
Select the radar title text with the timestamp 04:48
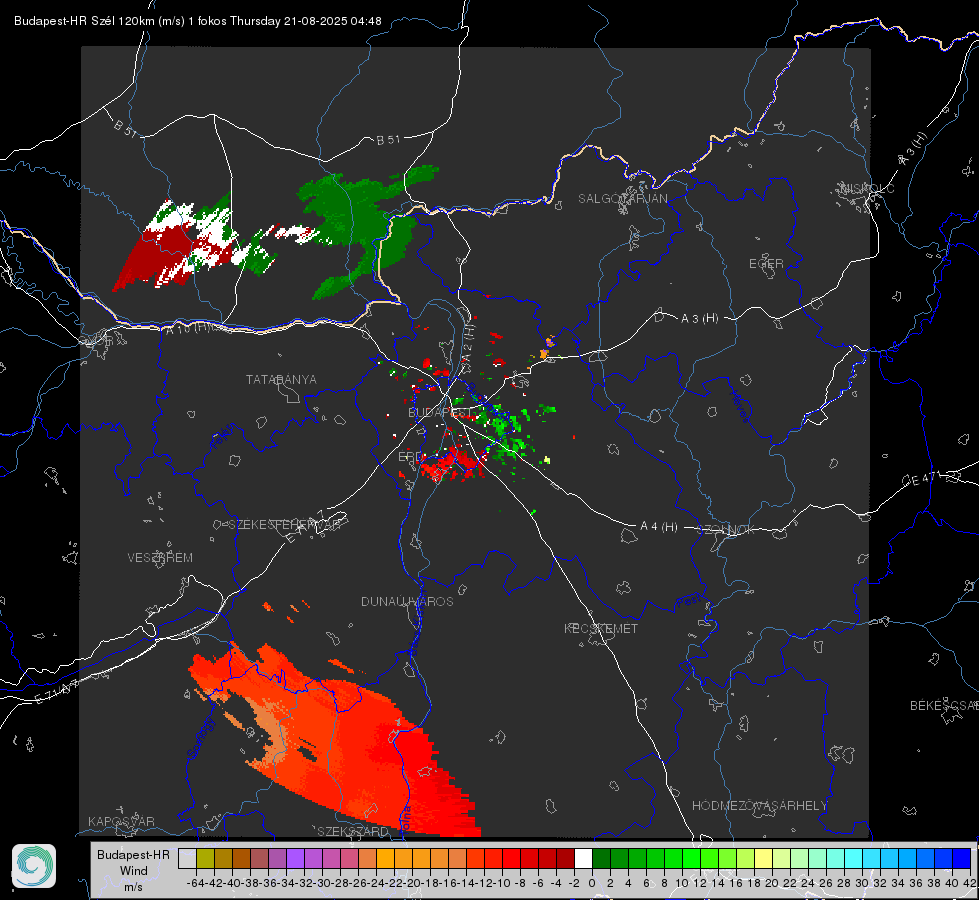tap(198, 21)
